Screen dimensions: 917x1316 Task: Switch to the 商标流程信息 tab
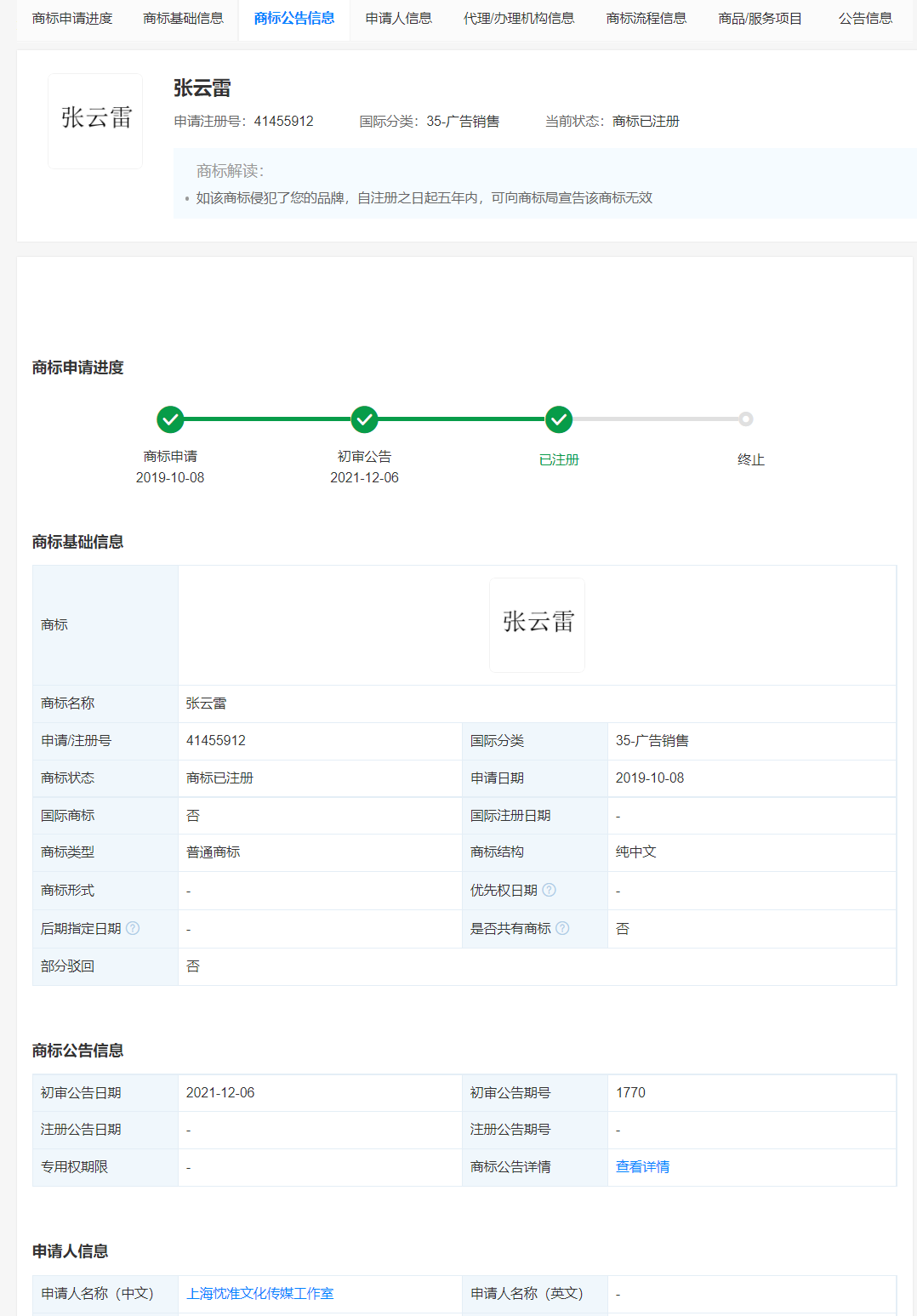tap(646, 19)
